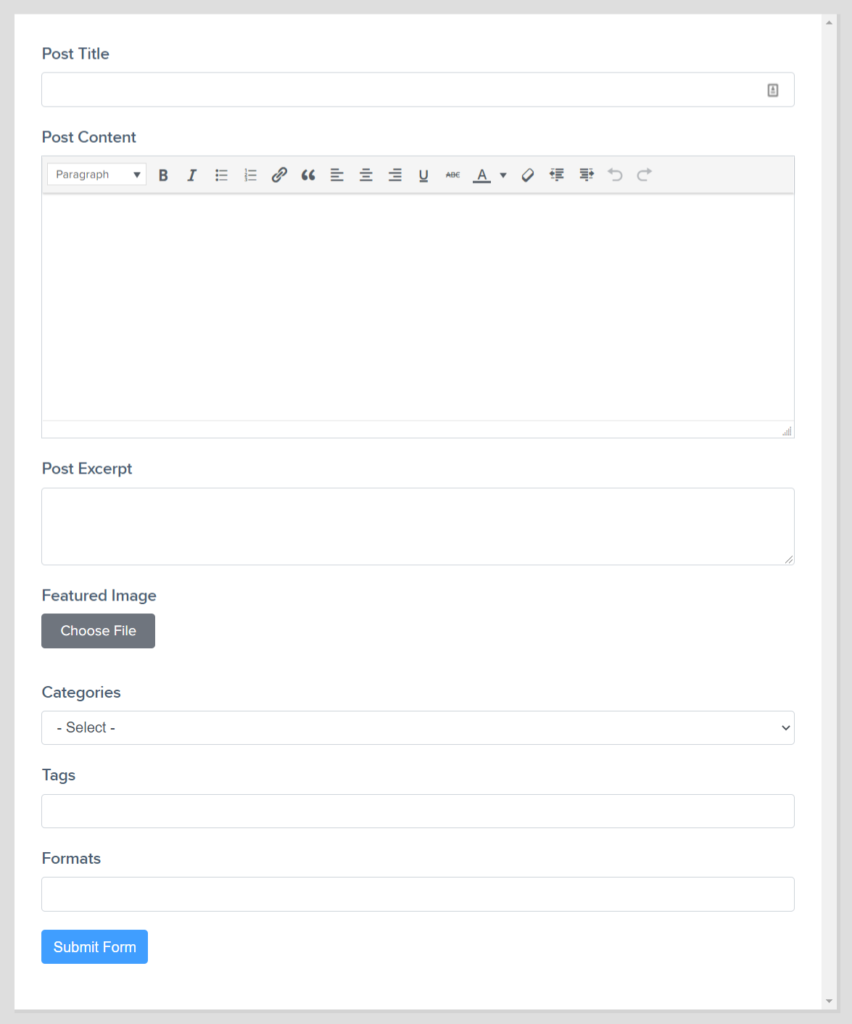
Task: Apply underline formatting
Action: coord(423,175)
